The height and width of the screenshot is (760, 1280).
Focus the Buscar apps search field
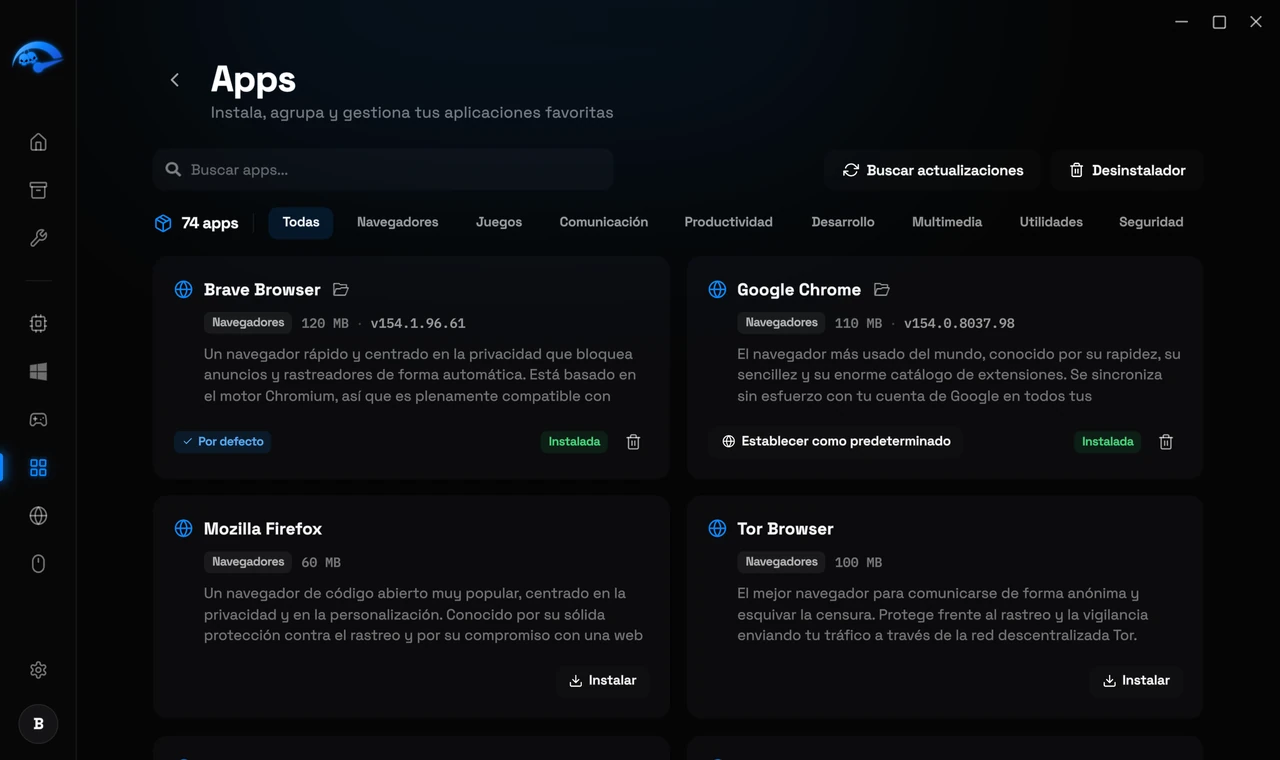point(384,170)
